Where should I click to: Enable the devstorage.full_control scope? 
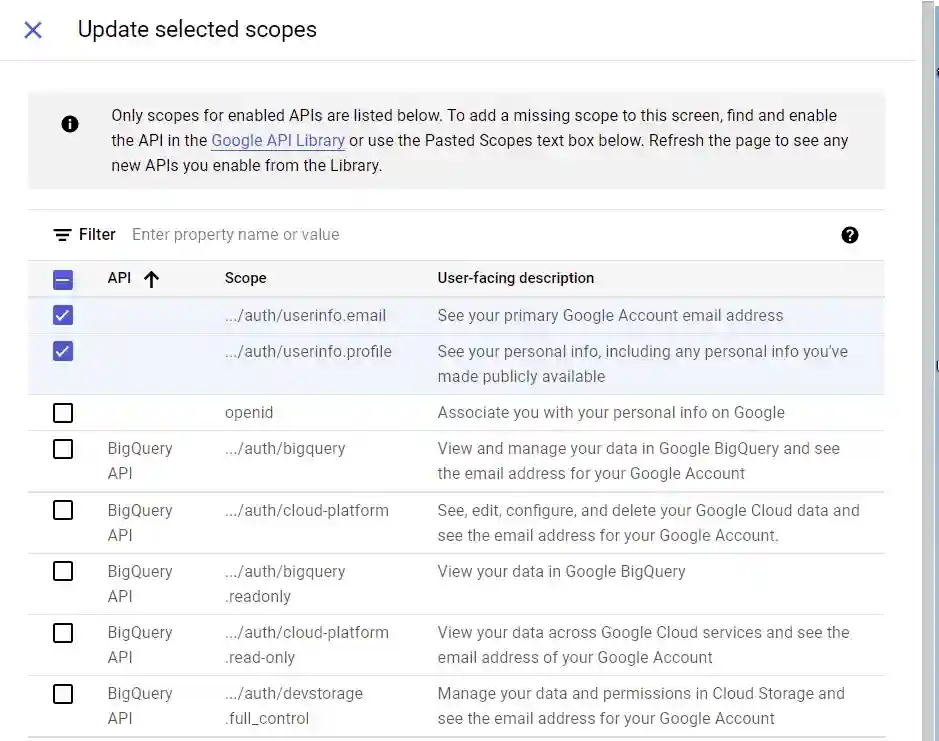coord(63,693)
